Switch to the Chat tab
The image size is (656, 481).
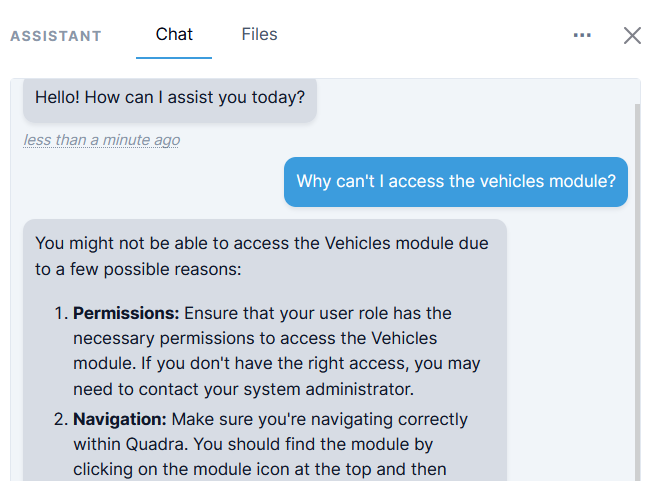coord(174,35)
